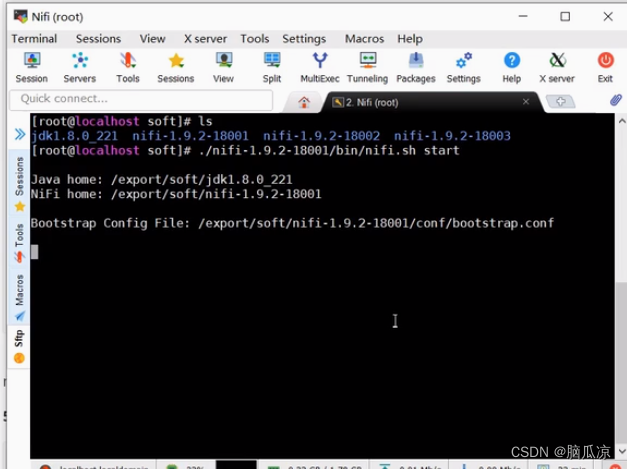
Task: Open the Macros menu in menu bar
Action: pyautogui.click(x=365, y=39)
